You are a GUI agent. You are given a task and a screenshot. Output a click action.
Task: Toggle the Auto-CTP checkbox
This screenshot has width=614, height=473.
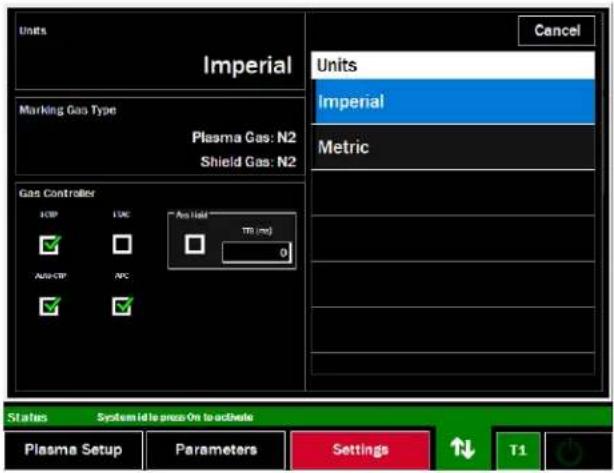pos(50,306)
